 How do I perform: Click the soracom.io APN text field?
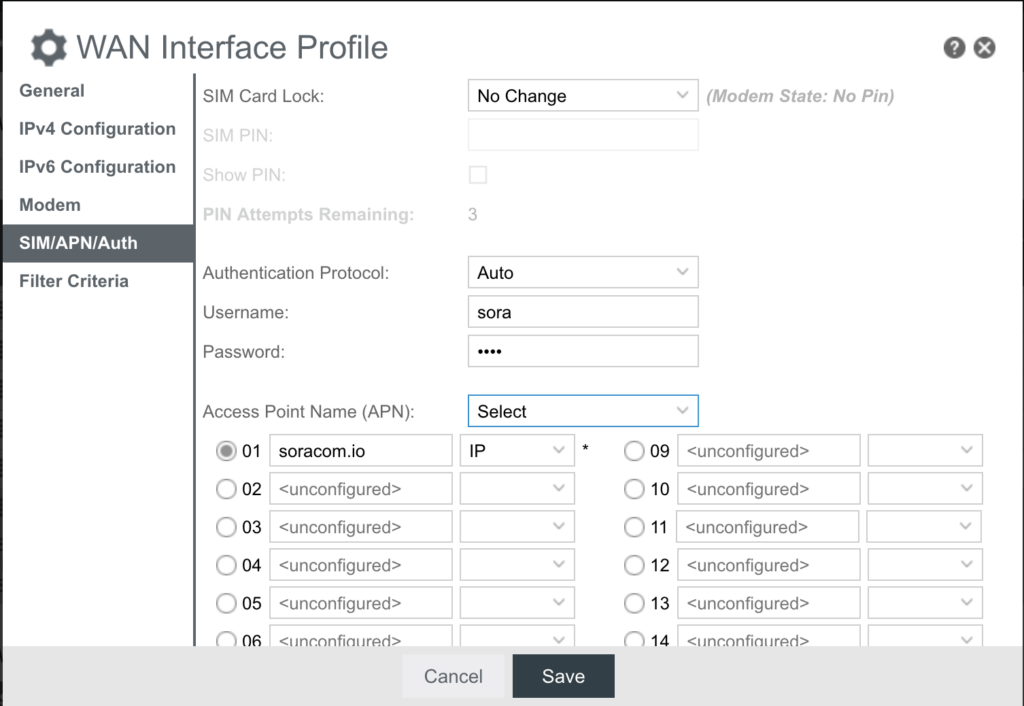click(x=360, y=451)
